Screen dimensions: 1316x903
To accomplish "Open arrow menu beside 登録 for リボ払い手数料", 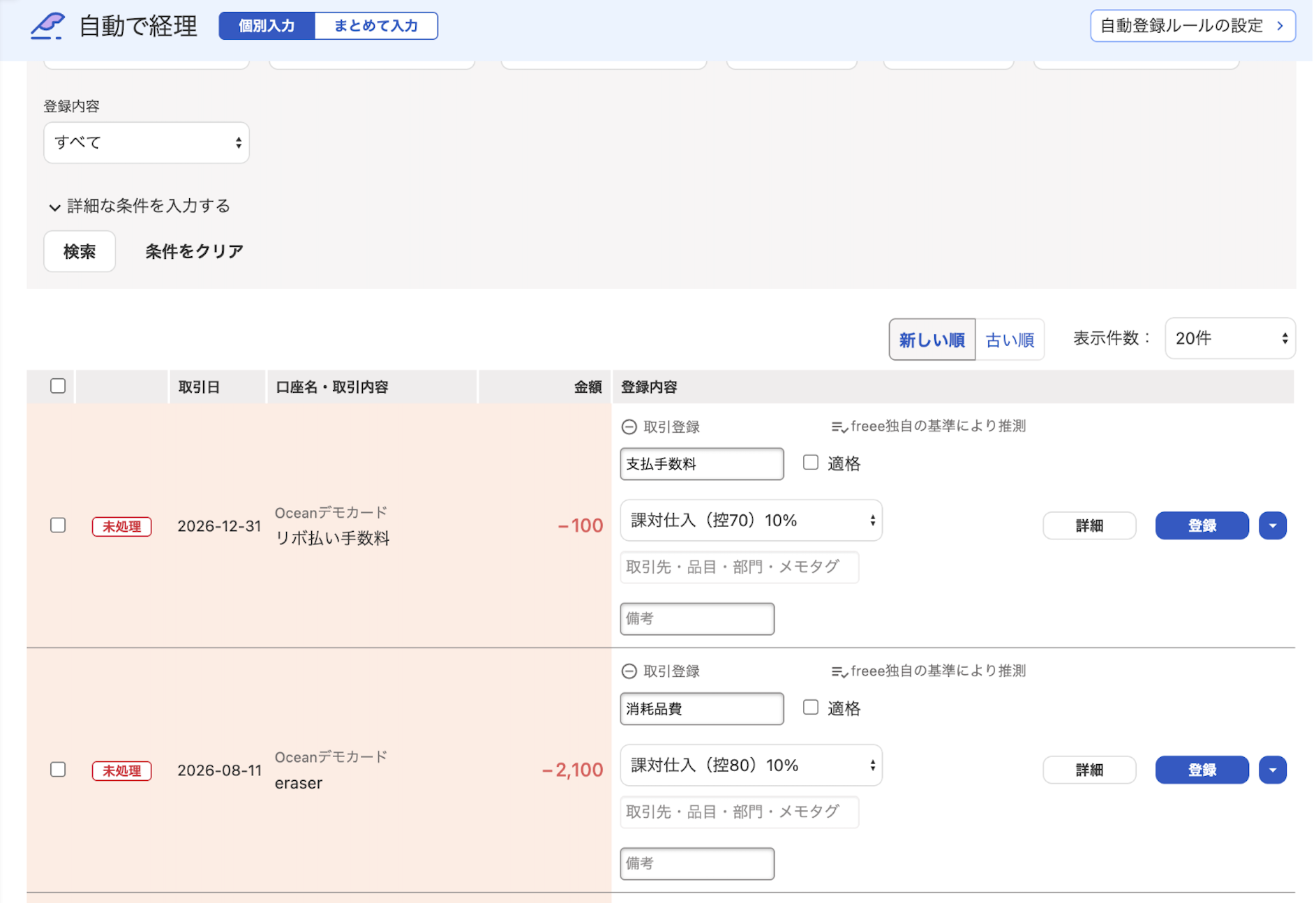I will pos(1273,525).
